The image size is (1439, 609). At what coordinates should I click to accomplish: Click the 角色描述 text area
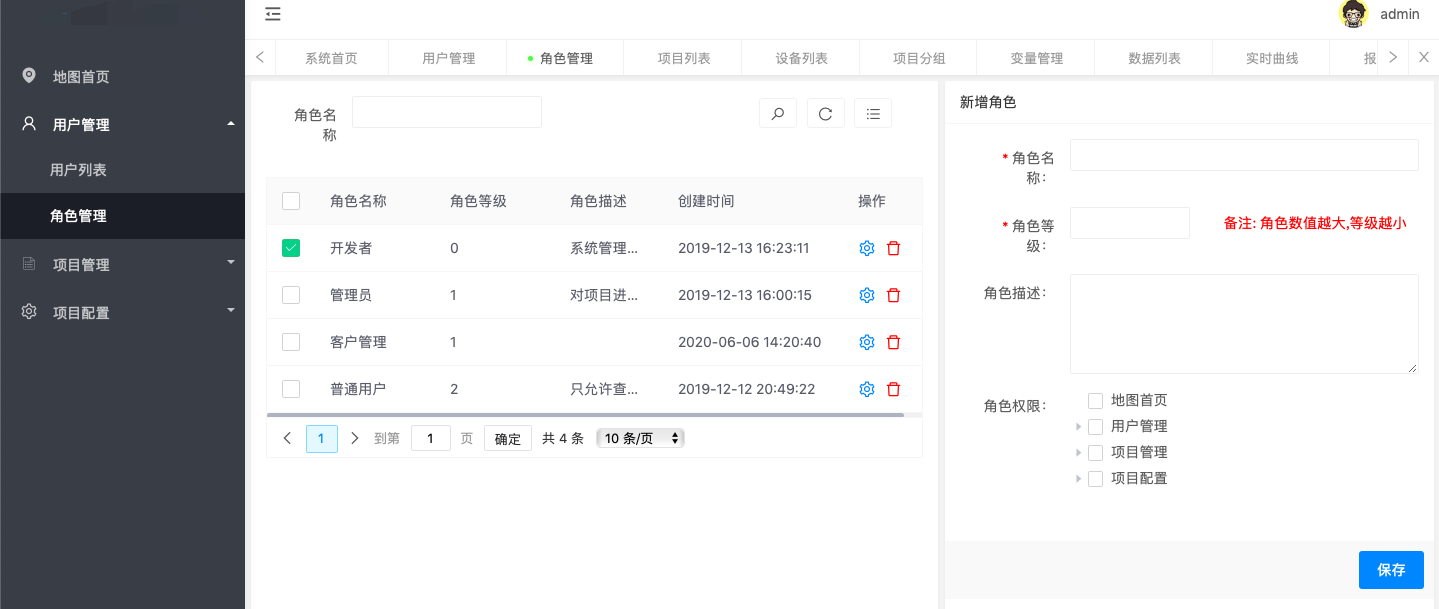pyautogui.click(x=1244, y=324)
